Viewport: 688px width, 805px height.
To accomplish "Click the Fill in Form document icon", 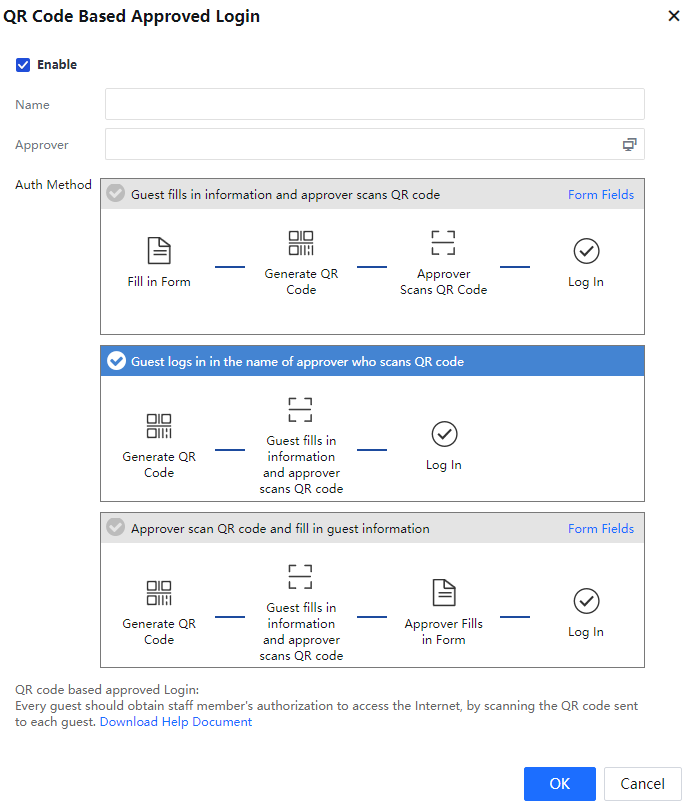I will click(159, 250).
